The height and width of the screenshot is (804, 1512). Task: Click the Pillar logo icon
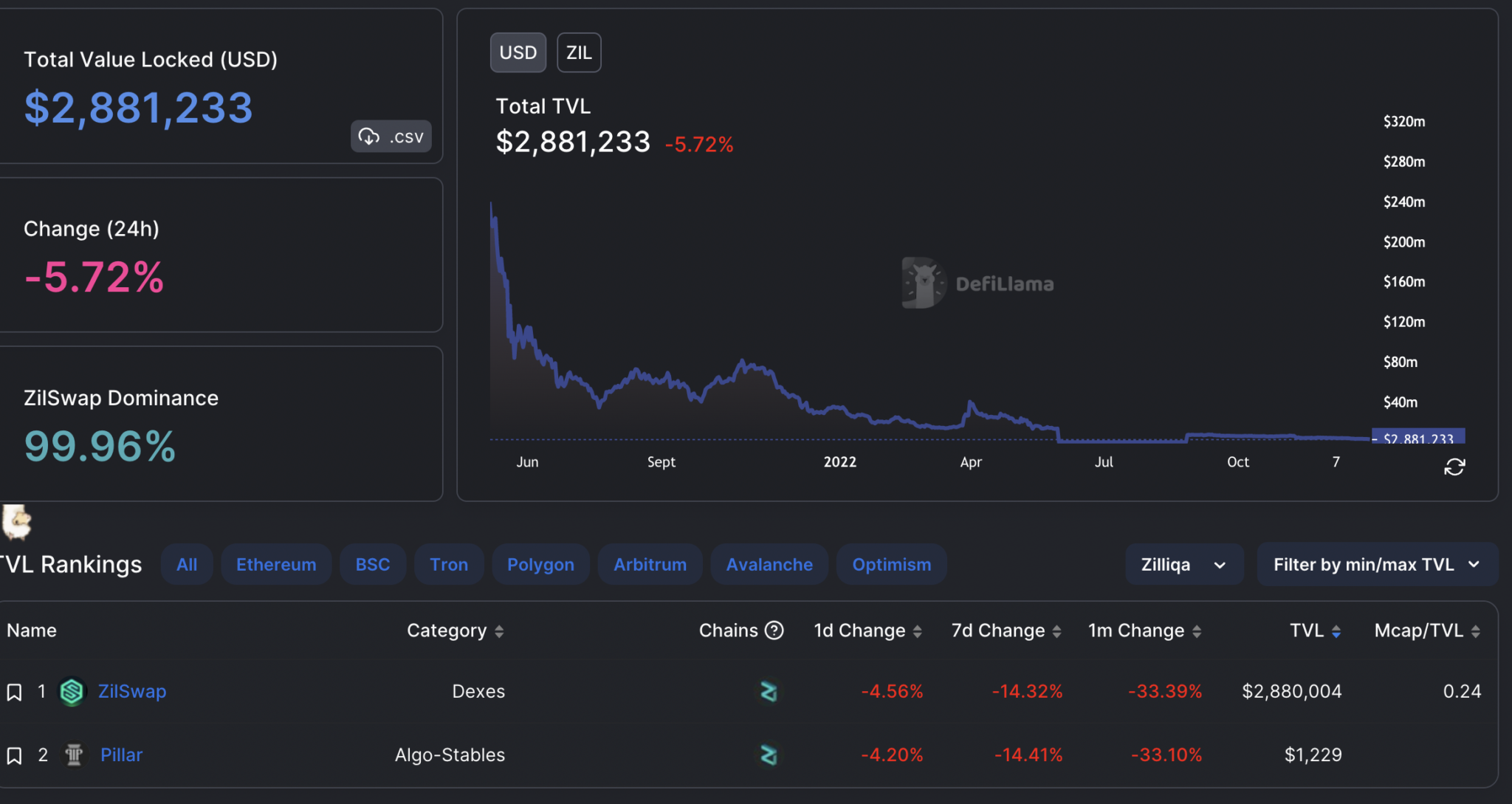(x=74, y=755)
